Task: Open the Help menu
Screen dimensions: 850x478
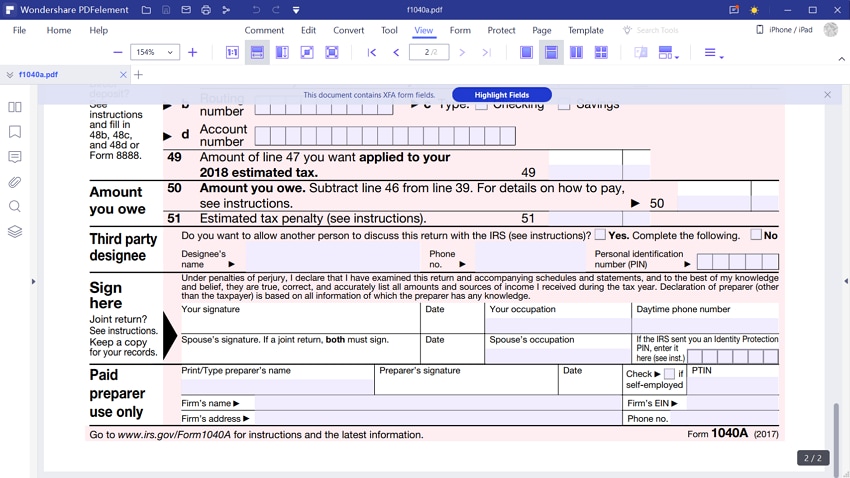Action: pos(99,30)
